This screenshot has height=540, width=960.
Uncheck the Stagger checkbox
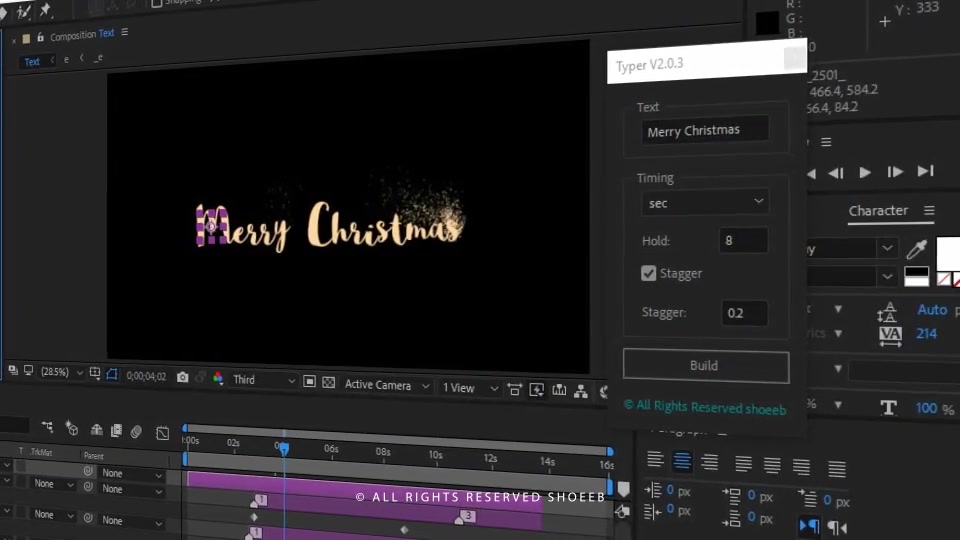pyautogui.click(x=648, y=273)
